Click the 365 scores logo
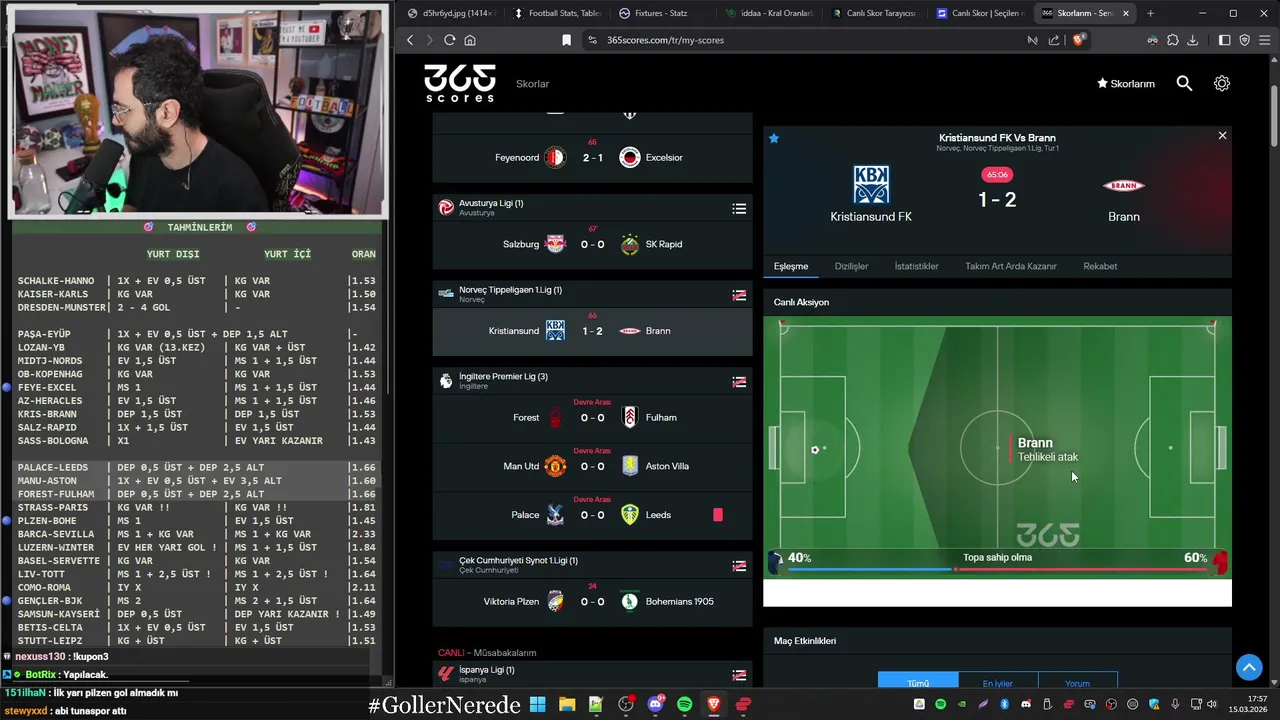 pyautogui.click(x=459, y=83)
